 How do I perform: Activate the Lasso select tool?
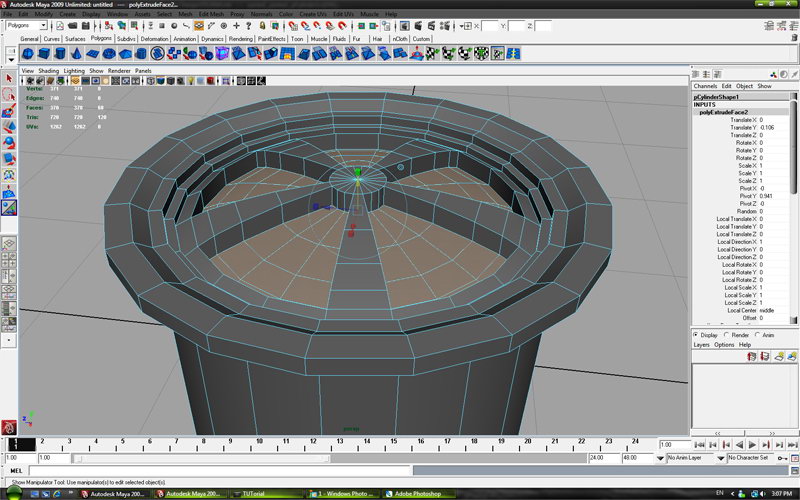9,95
